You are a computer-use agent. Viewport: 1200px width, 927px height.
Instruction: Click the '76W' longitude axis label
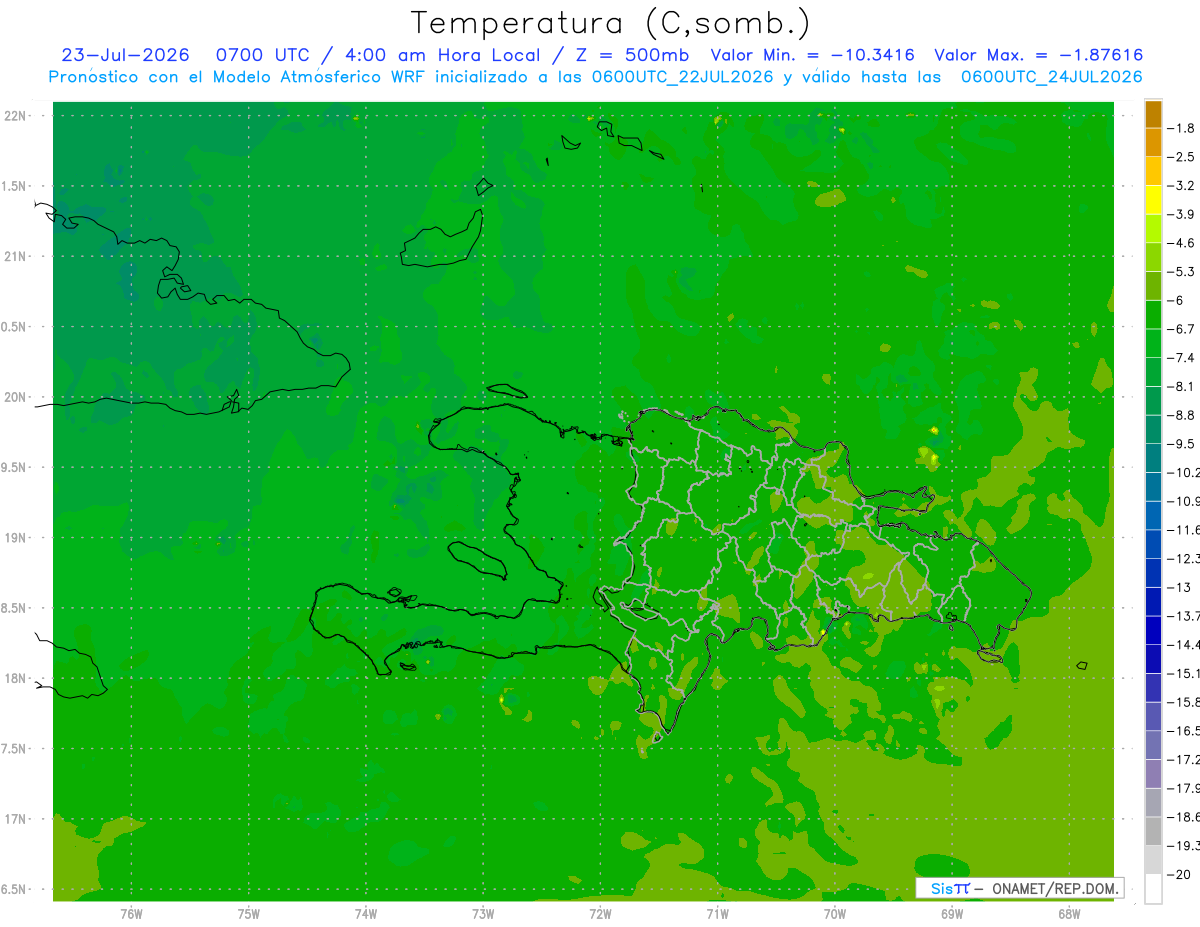click(x=131, y=914)
